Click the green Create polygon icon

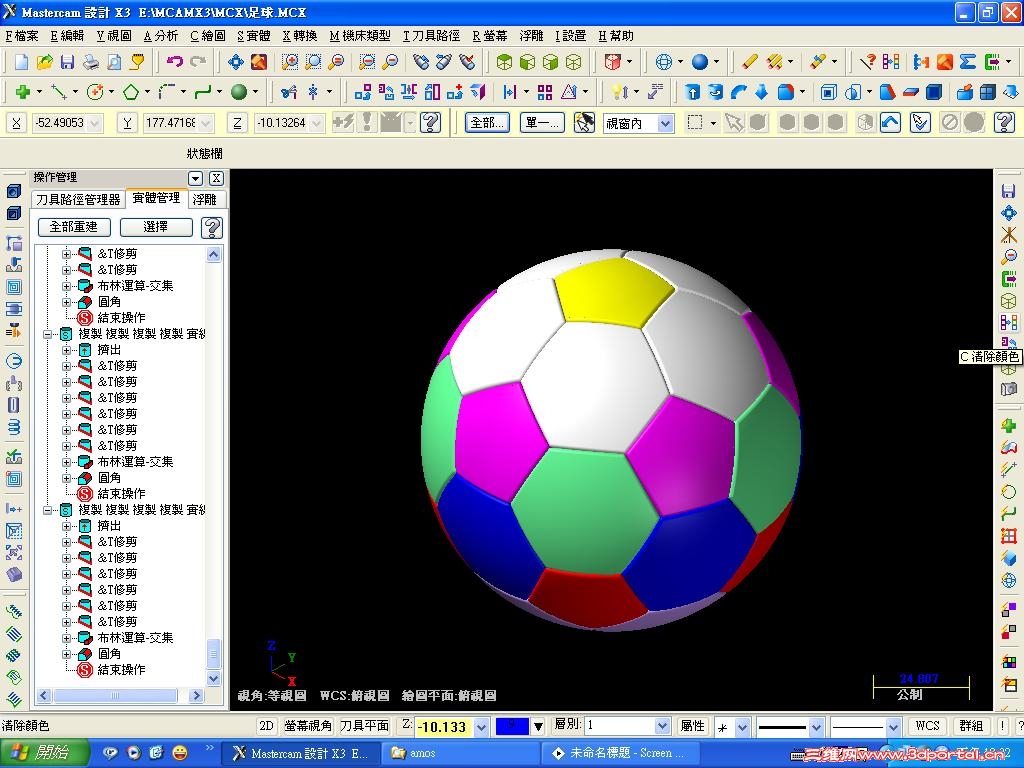pyautogui.click(x=131, y=92)
